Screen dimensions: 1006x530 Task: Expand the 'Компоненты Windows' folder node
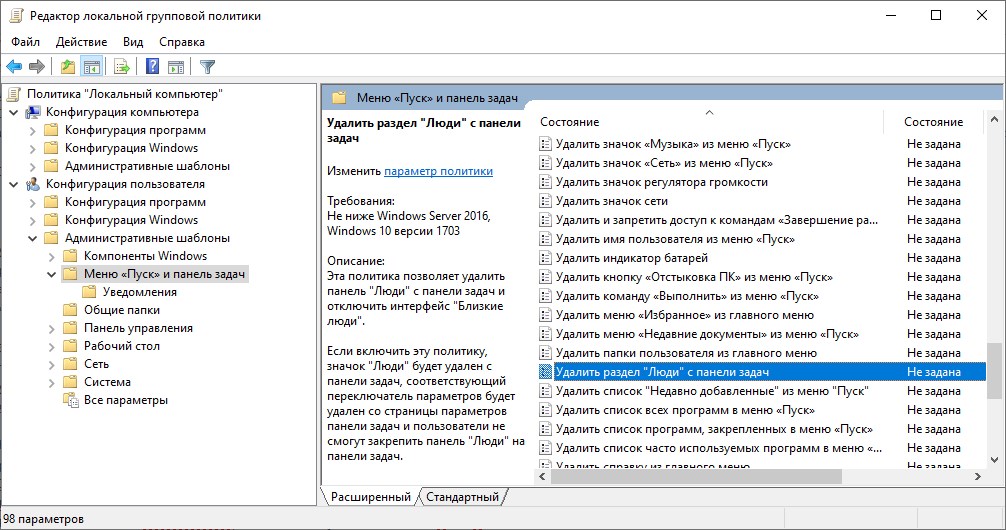51,256
